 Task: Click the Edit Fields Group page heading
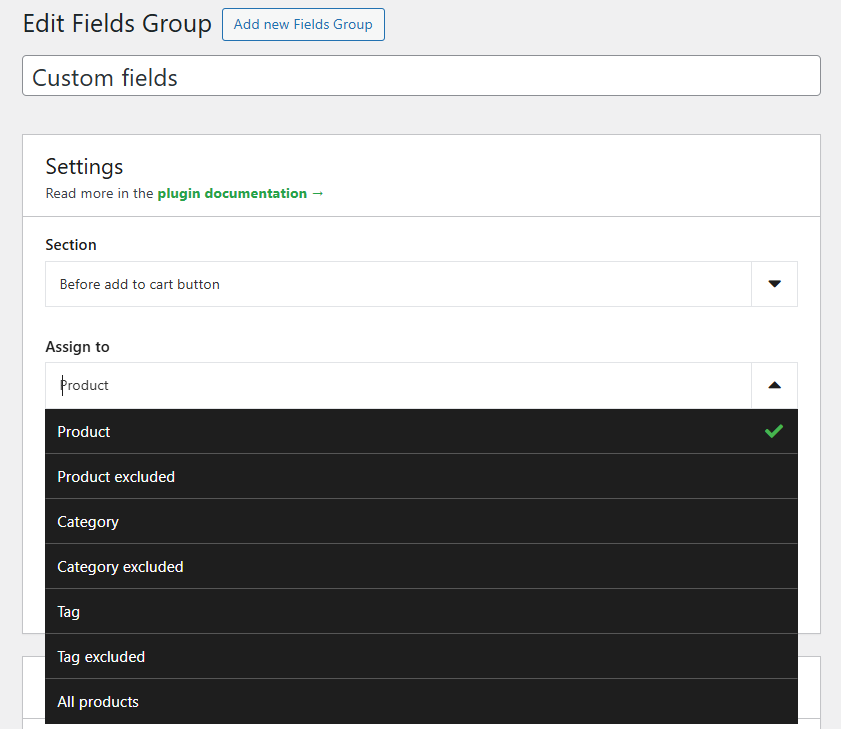(x=117, y=24)
